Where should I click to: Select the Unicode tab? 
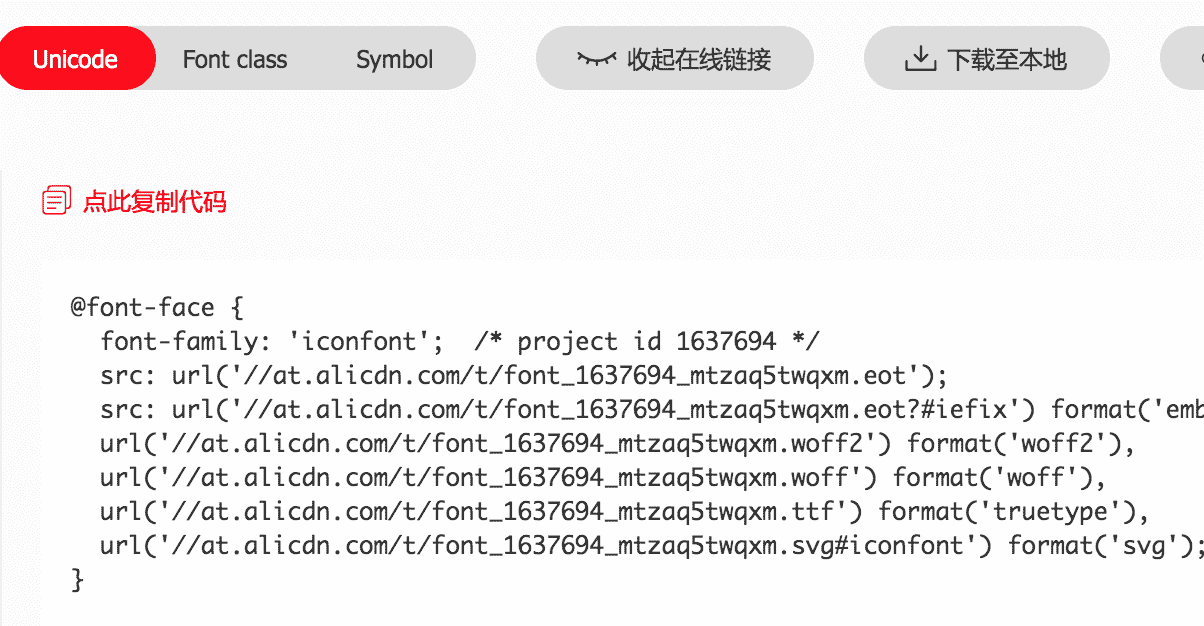(75, 59)
